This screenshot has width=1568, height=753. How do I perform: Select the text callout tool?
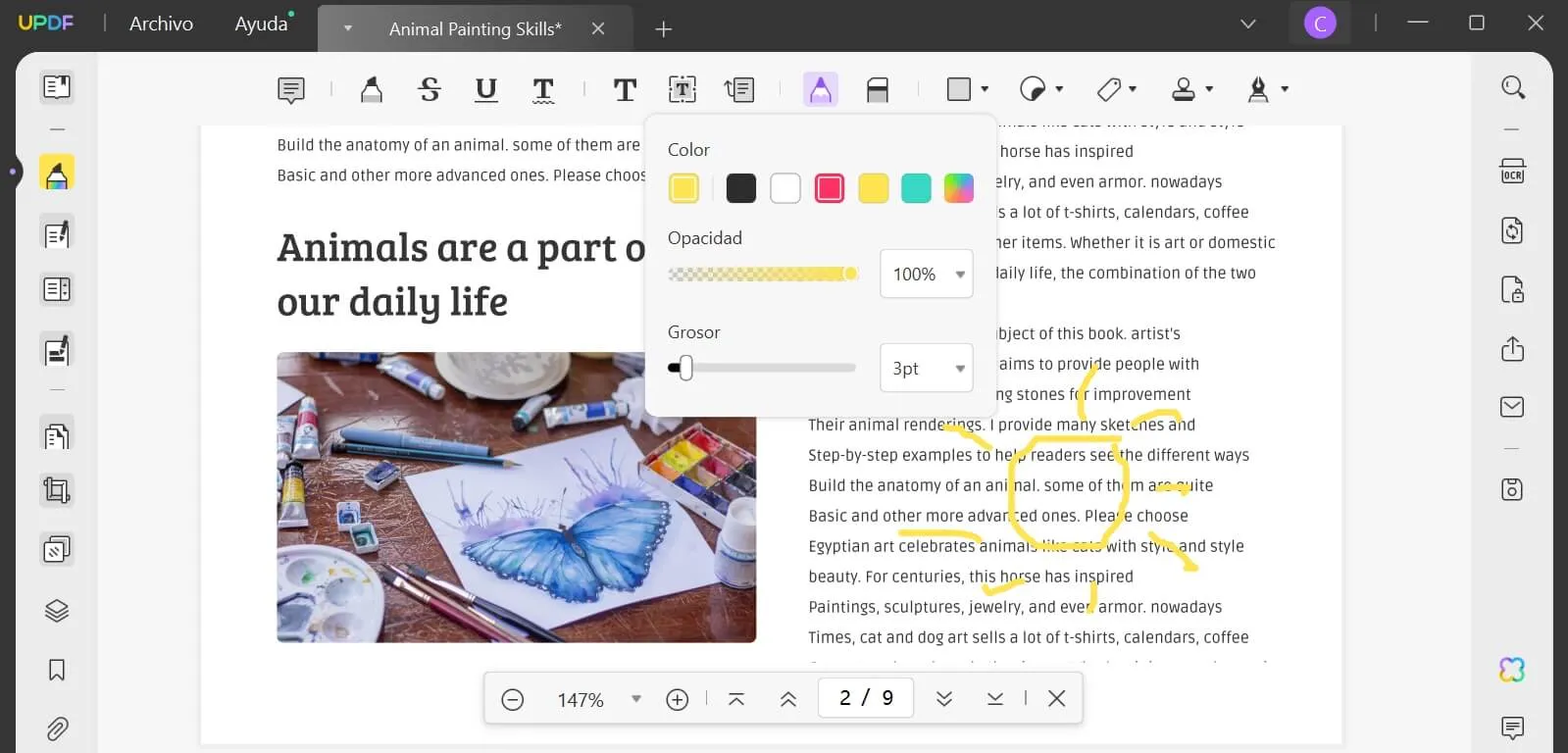739,90
